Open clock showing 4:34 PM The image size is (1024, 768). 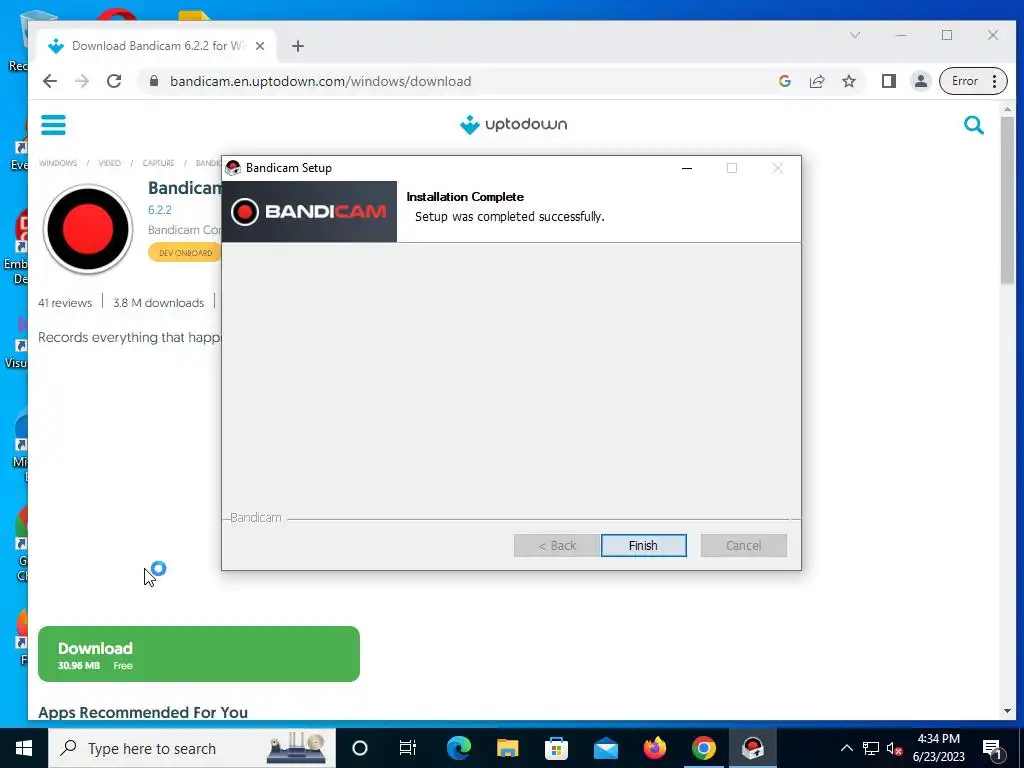click(938, 748)
